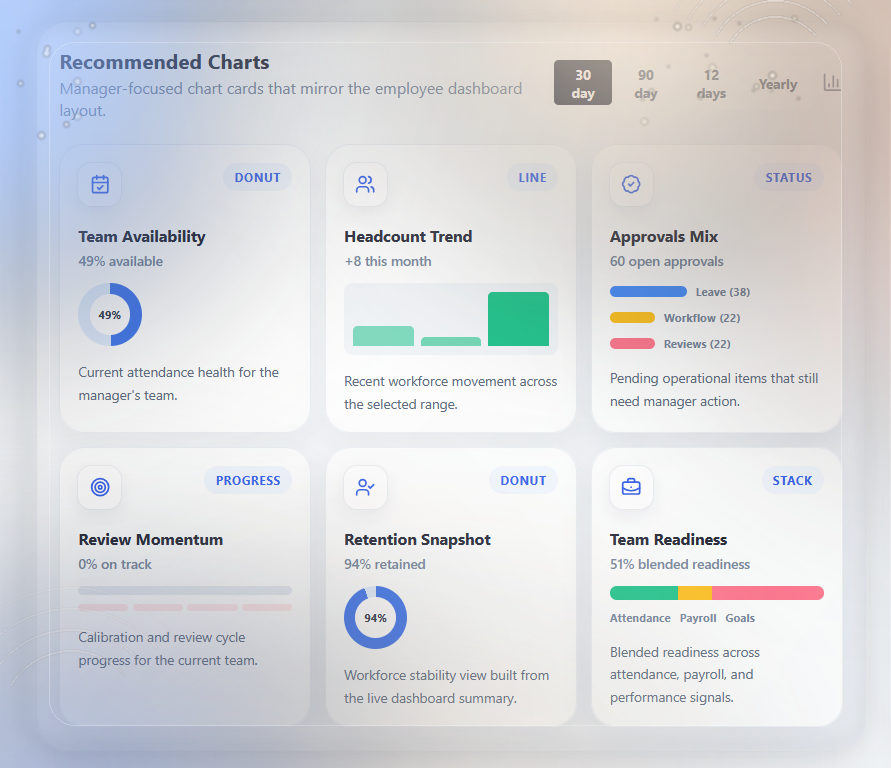Viewport: 891px width, 768px height.
Task: Click the Team Readiness card title
Action: (x=668, y=539)
